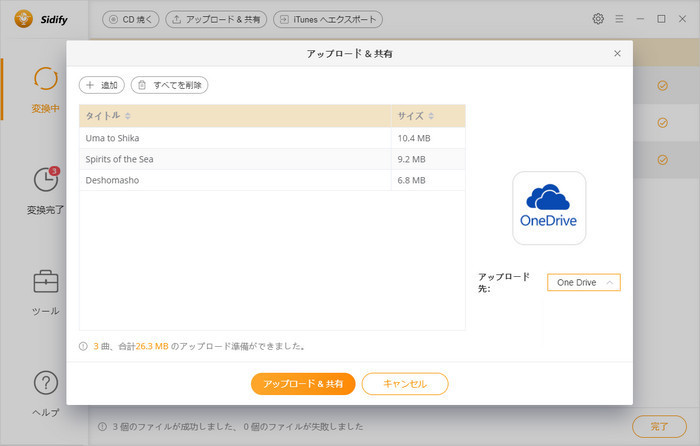Click the second completed checkmark icon
700x446 pixels.
click(662, 122)
